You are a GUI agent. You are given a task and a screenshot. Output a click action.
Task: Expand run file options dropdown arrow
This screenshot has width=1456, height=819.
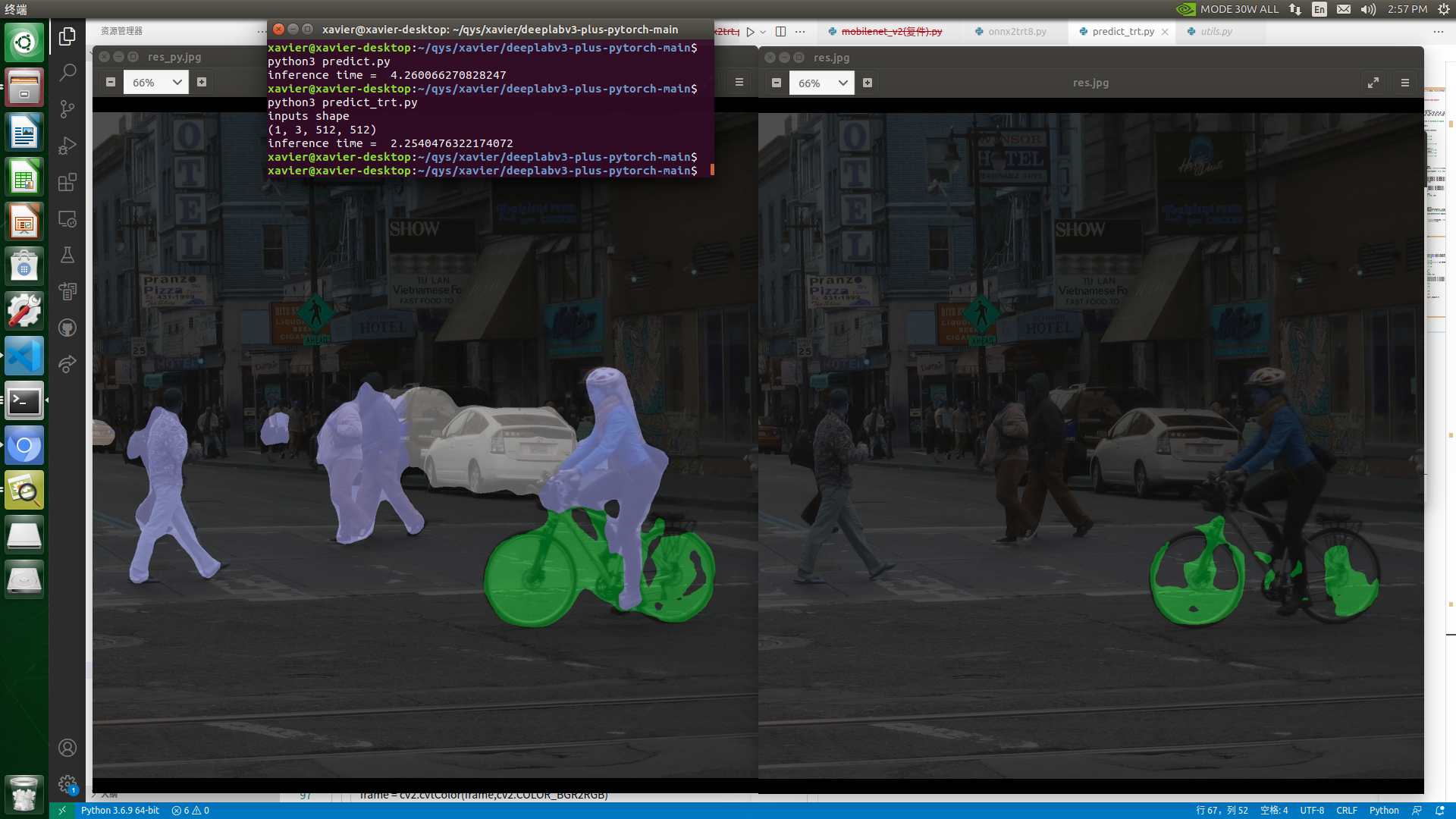point(763,32)
